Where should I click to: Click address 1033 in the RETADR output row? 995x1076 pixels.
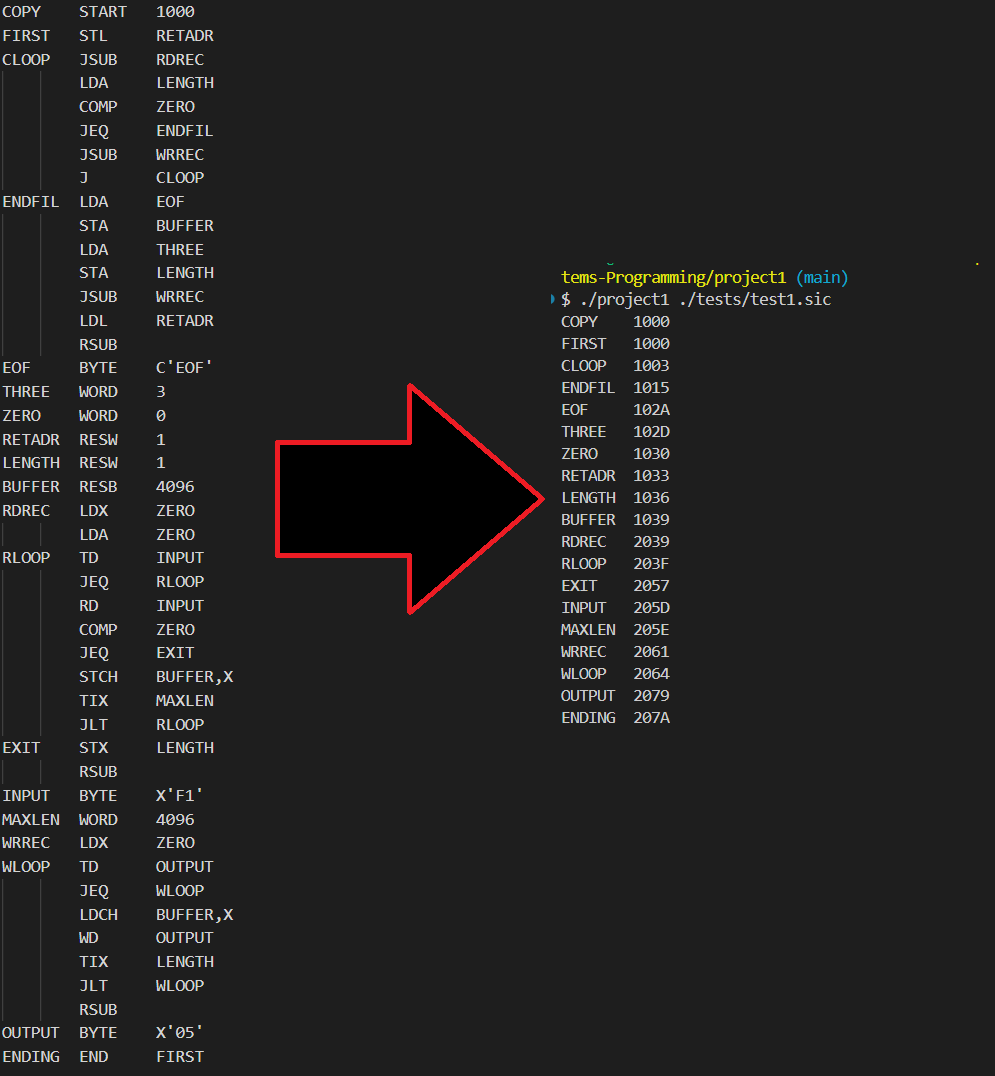[x=651, y=476]
